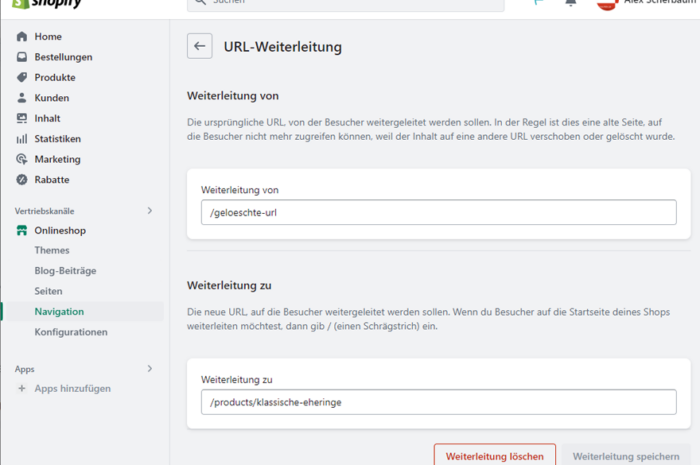Go to Home in sidebar

48,37
